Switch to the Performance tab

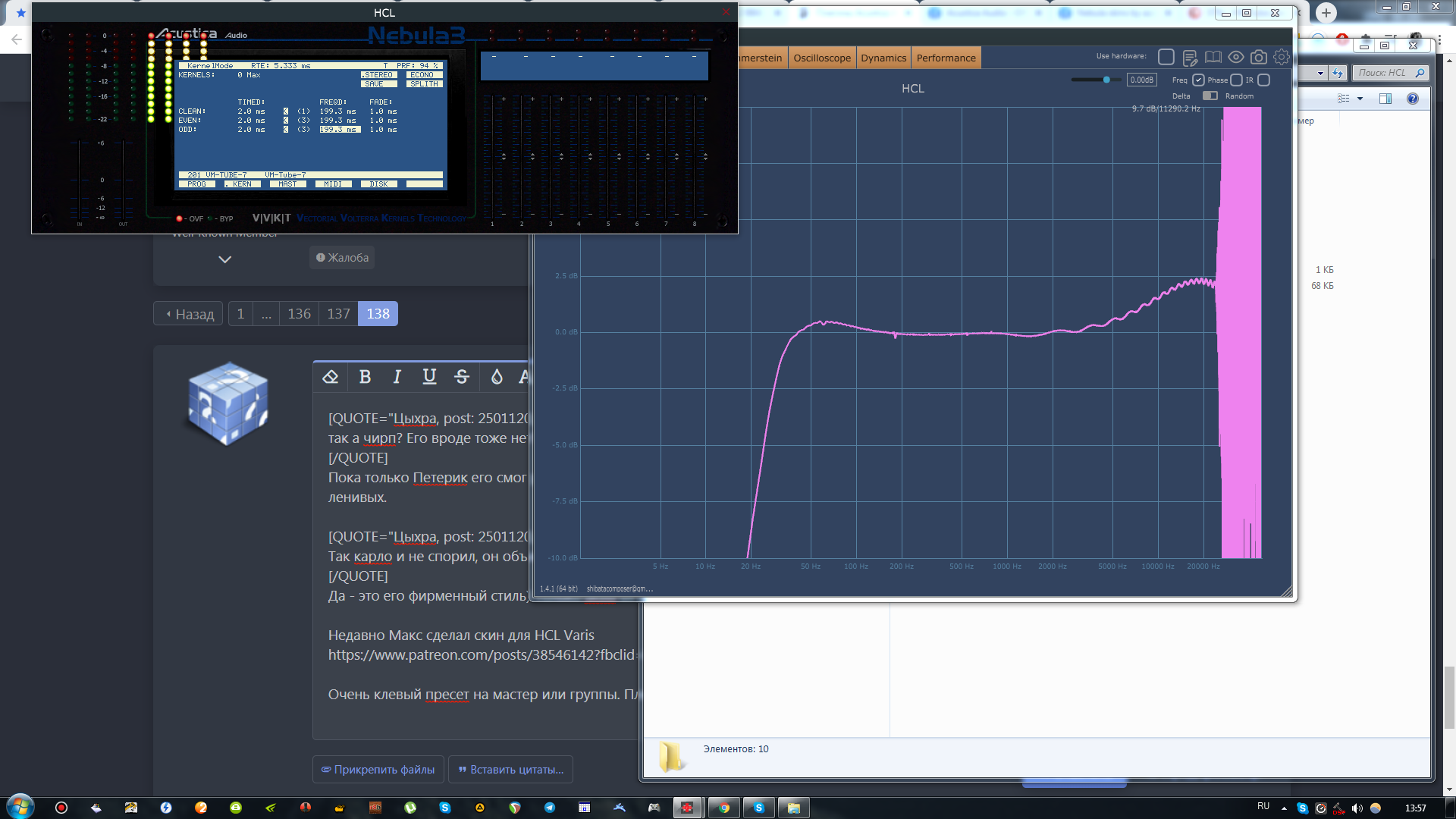click(x=946, y=58)
